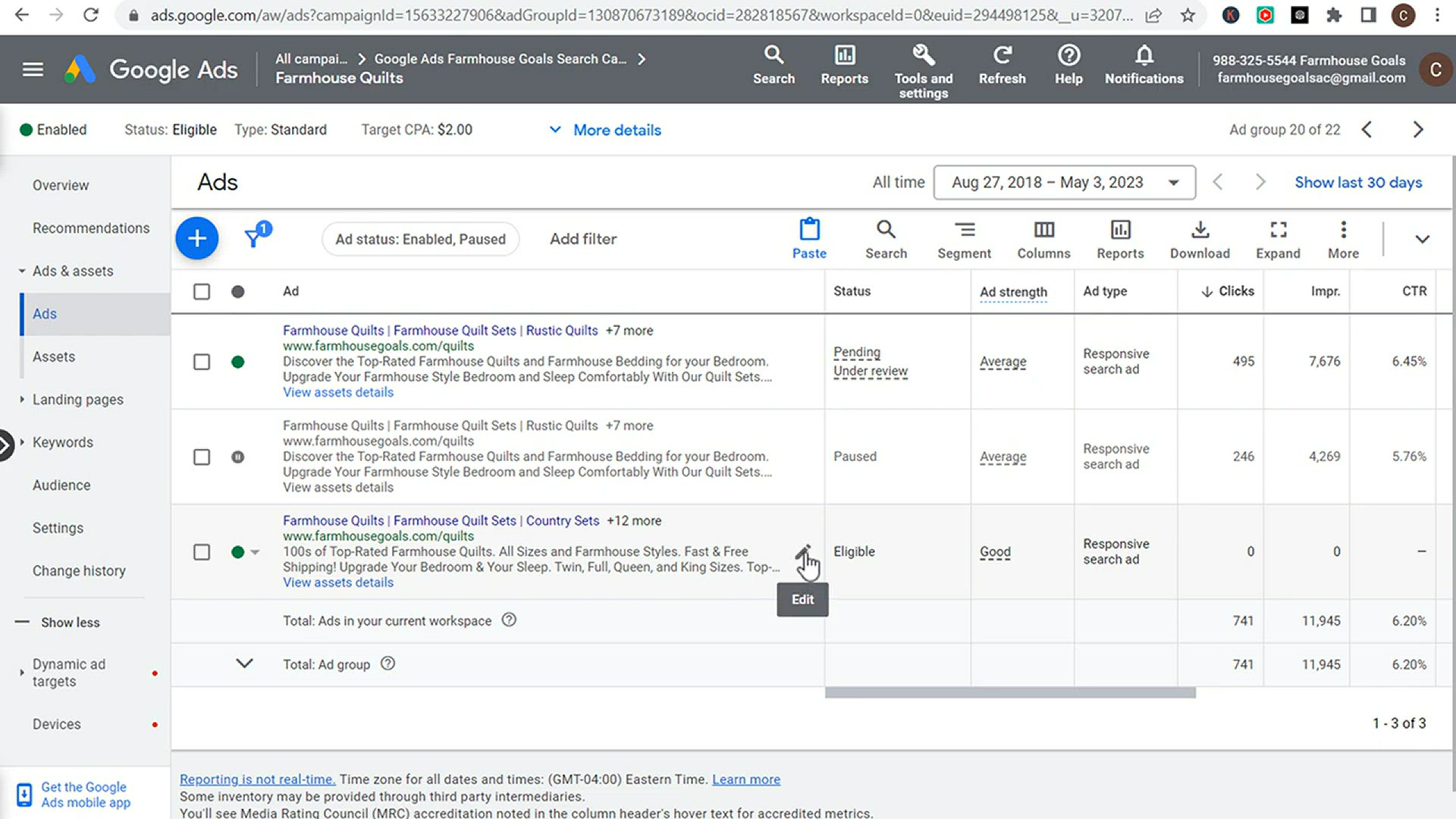Image resolution: width=1456 pixels, height=819 pixels.
Task: Click the table horizontal scrollbar
Action: (1010, 693)
